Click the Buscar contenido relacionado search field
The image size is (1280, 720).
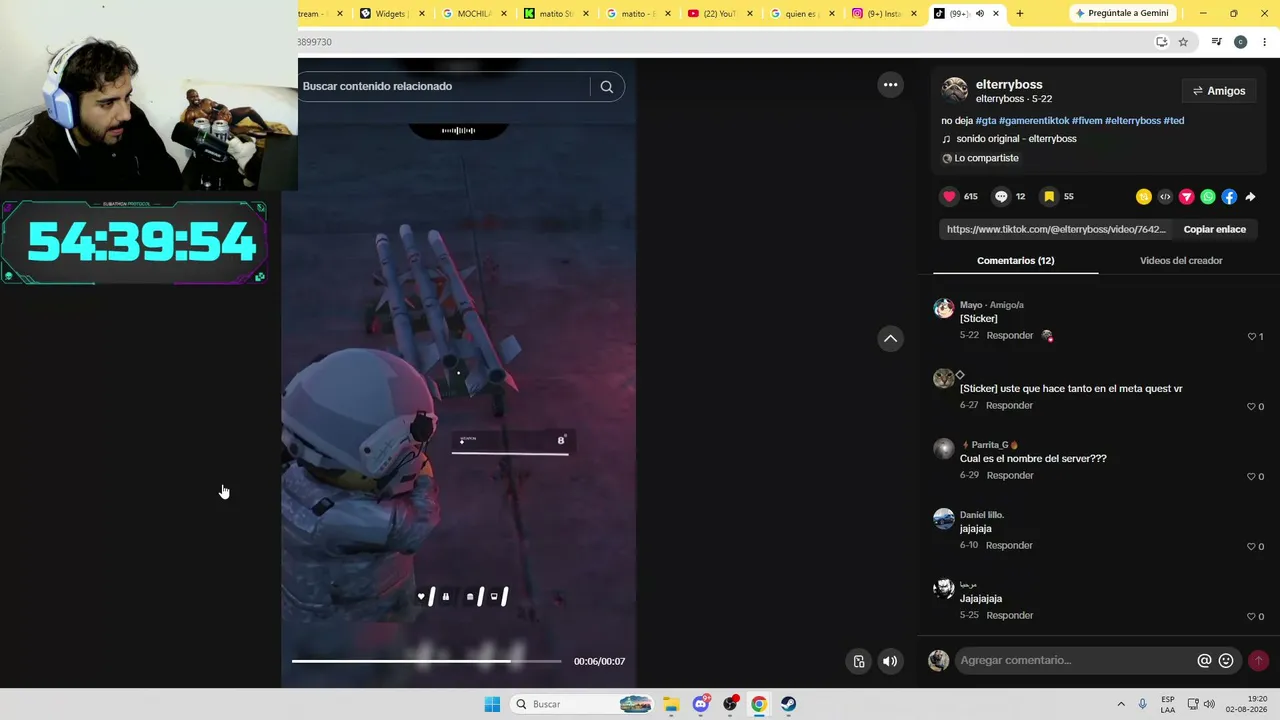(445, 86)
